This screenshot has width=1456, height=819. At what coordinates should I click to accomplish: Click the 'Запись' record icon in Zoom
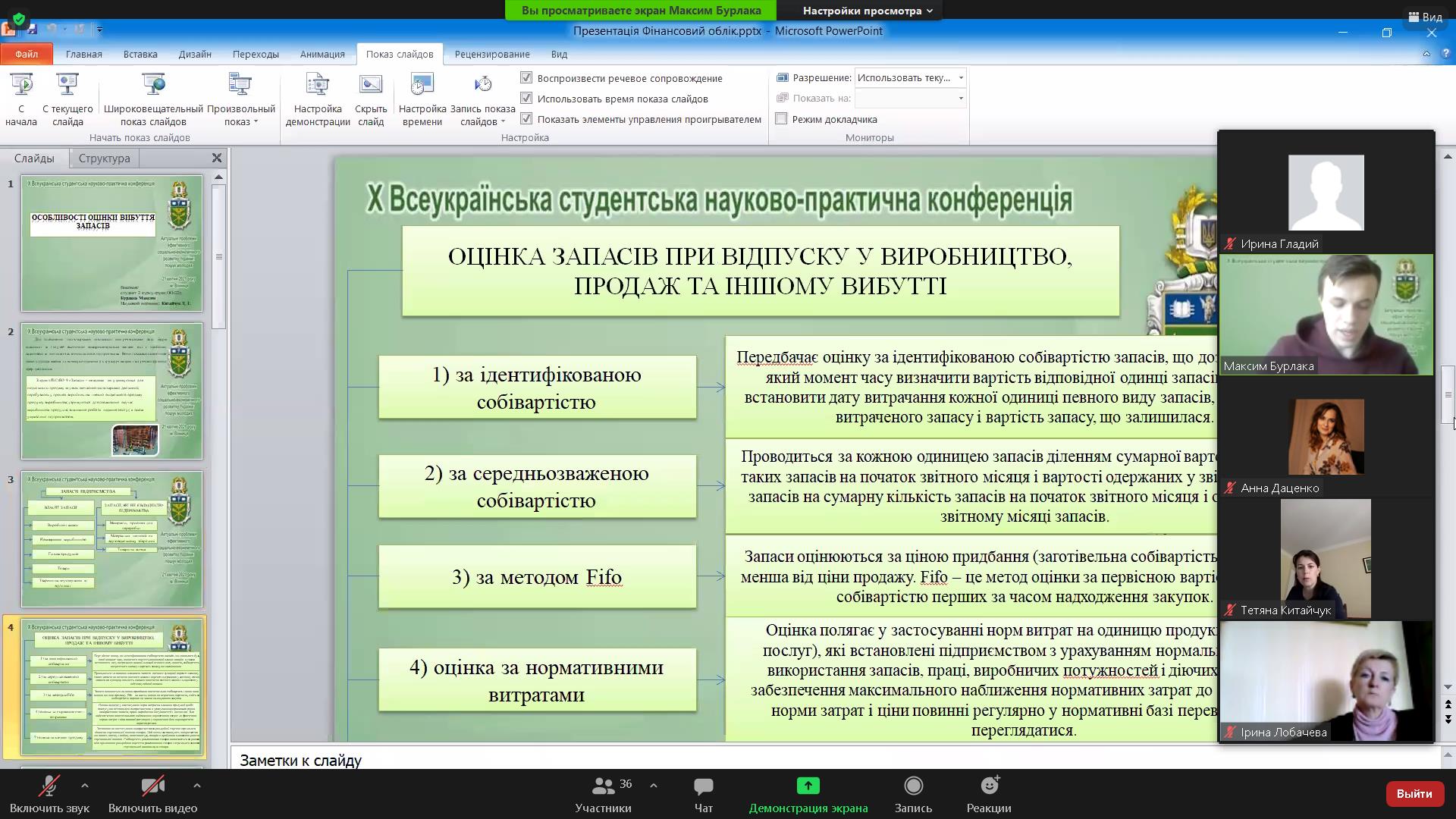[x=913, y=786]
